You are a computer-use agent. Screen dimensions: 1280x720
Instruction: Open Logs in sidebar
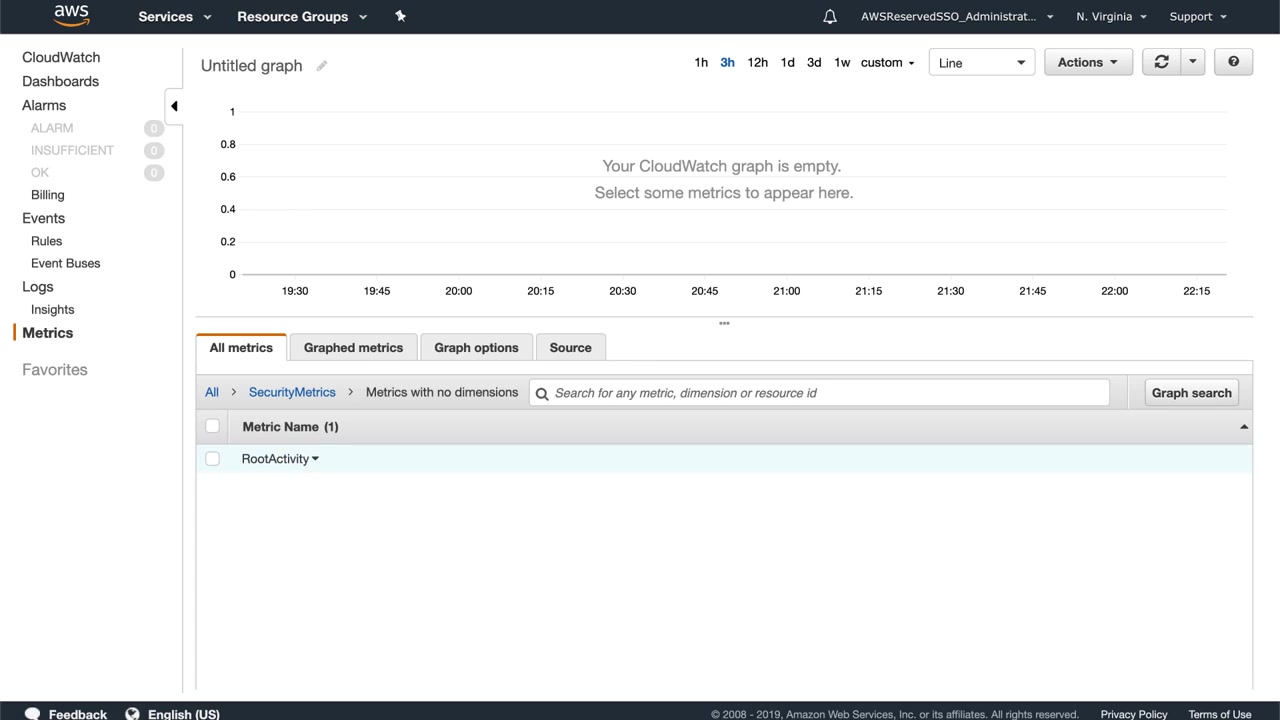click(38, 287)
